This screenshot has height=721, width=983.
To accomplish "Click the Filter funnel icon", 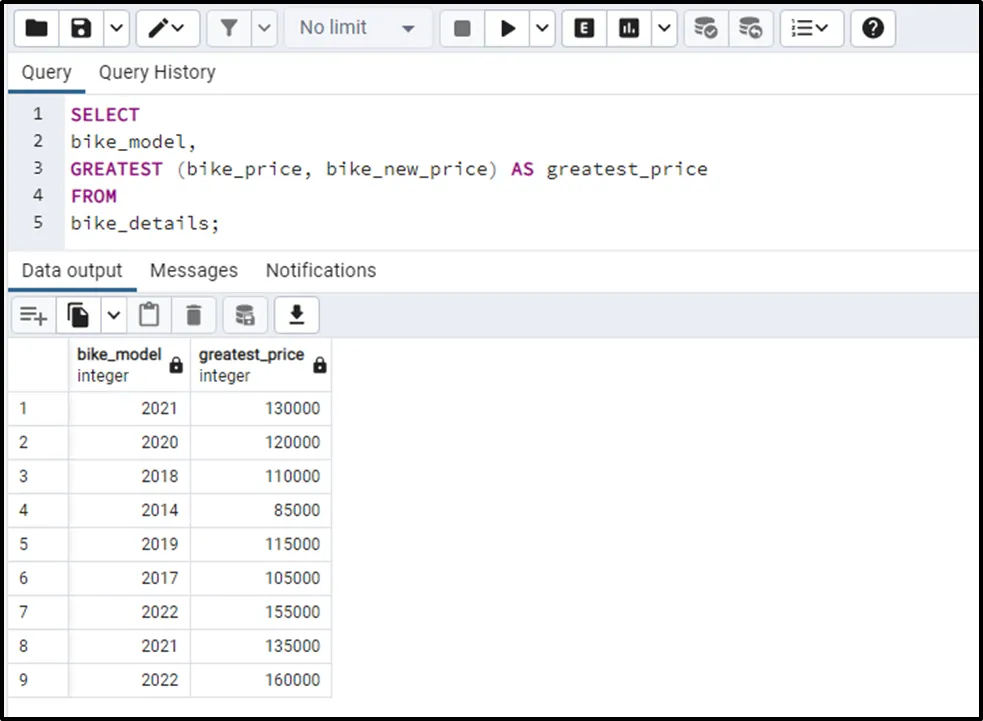I will point(229,29).
